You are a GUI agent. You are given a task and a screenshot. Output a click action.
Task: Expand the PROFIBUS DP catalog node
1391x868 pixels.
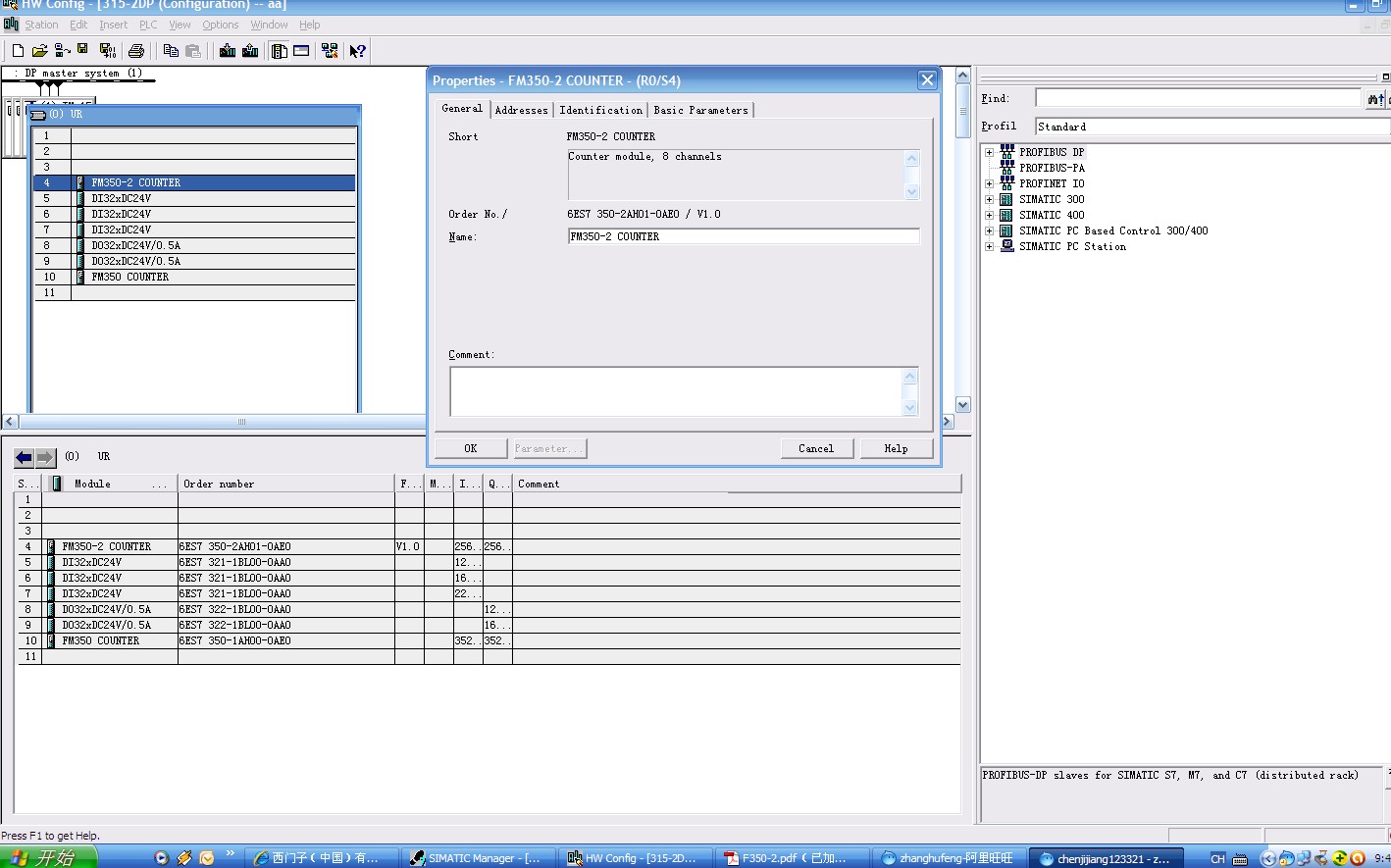click(989, 152)
